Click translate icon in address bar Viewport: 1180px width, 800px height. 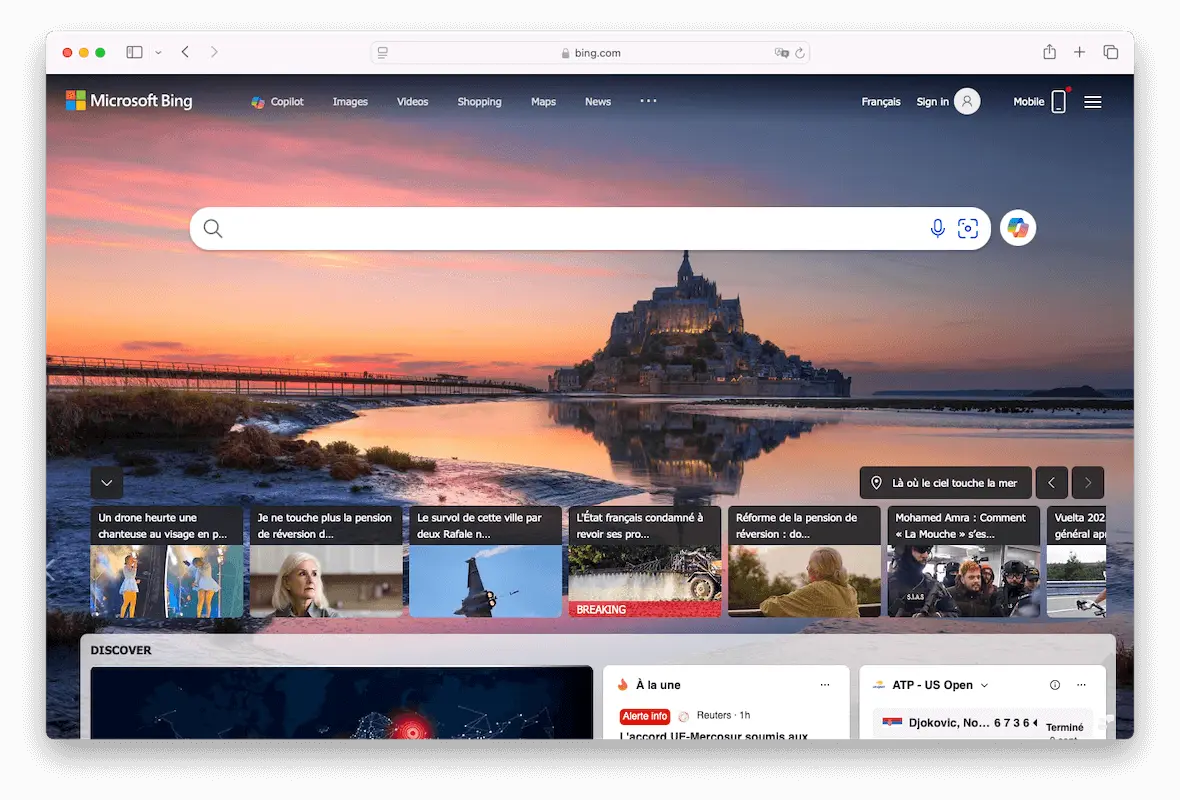781,53
